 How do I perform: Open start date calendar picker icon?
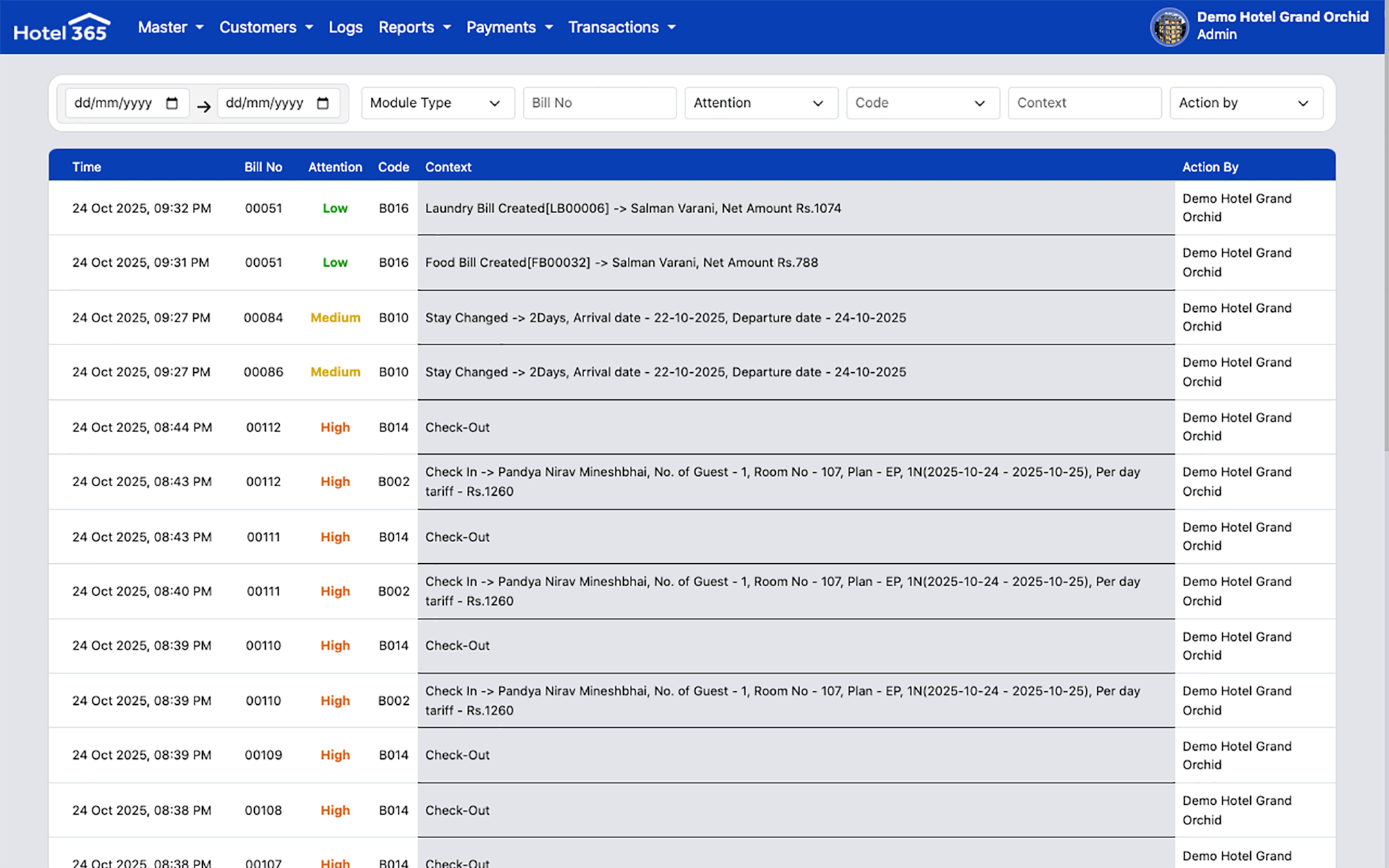pos(172,103)
